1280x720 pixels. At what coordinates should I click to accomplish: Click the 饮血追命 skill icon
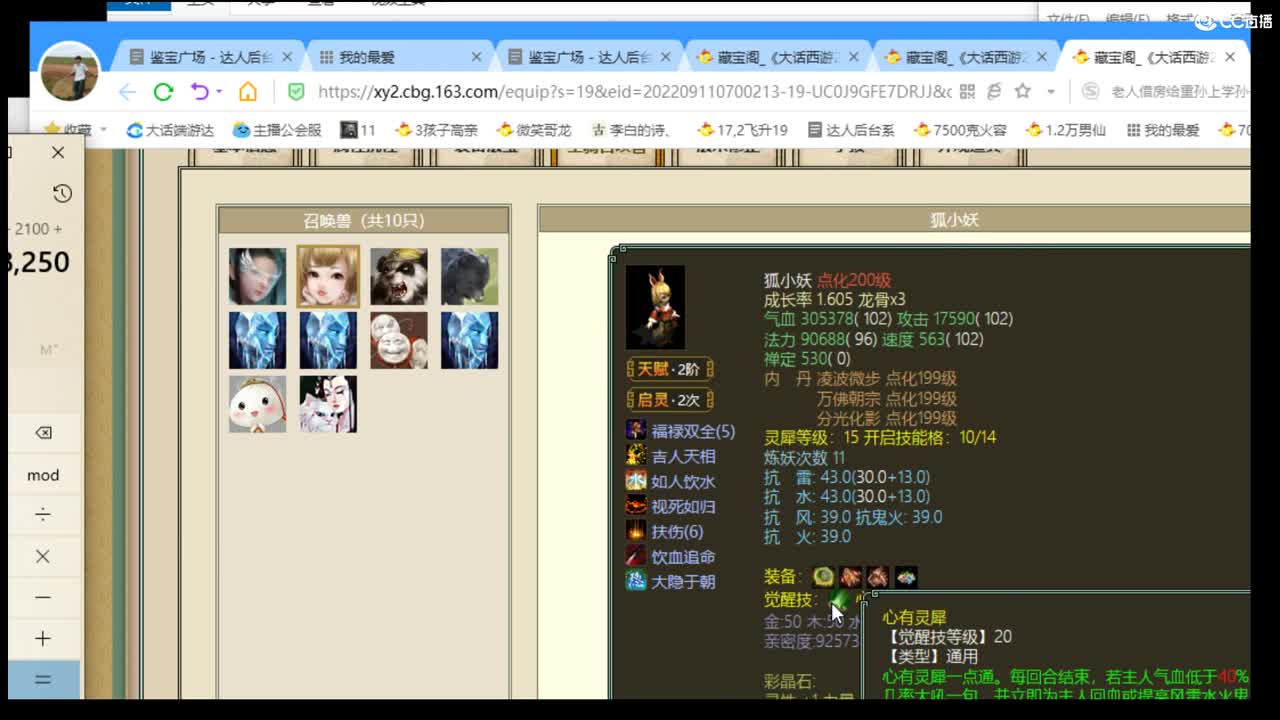click(x=636, y=556)
